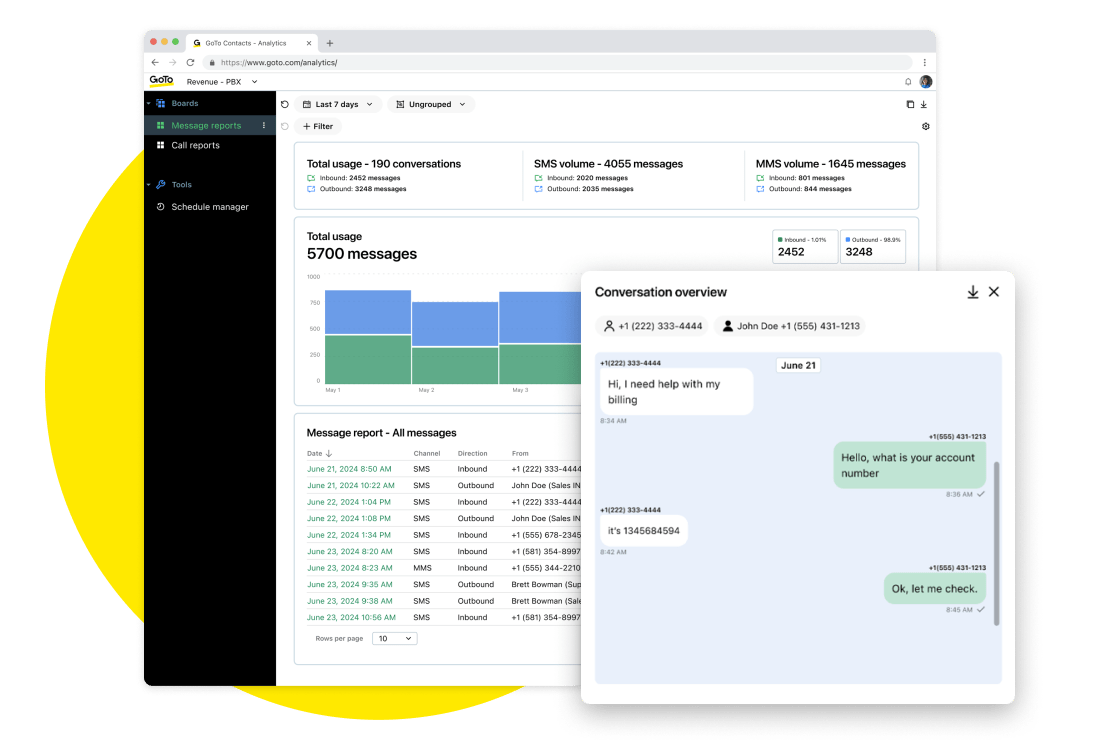Open the June 21, 2024 8:50 AM message
Image resolution: width=1110 pixels, height=740 pixels.
click(350, 468)
